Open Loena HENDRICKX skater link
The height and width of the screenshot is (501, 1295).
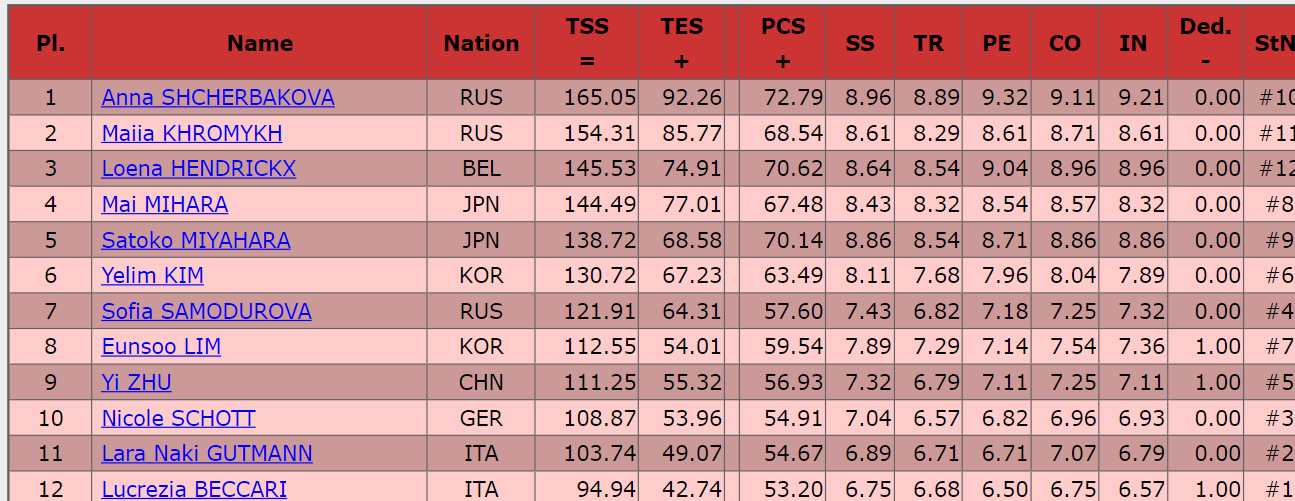pyautogui.click(x=199, y=169)
